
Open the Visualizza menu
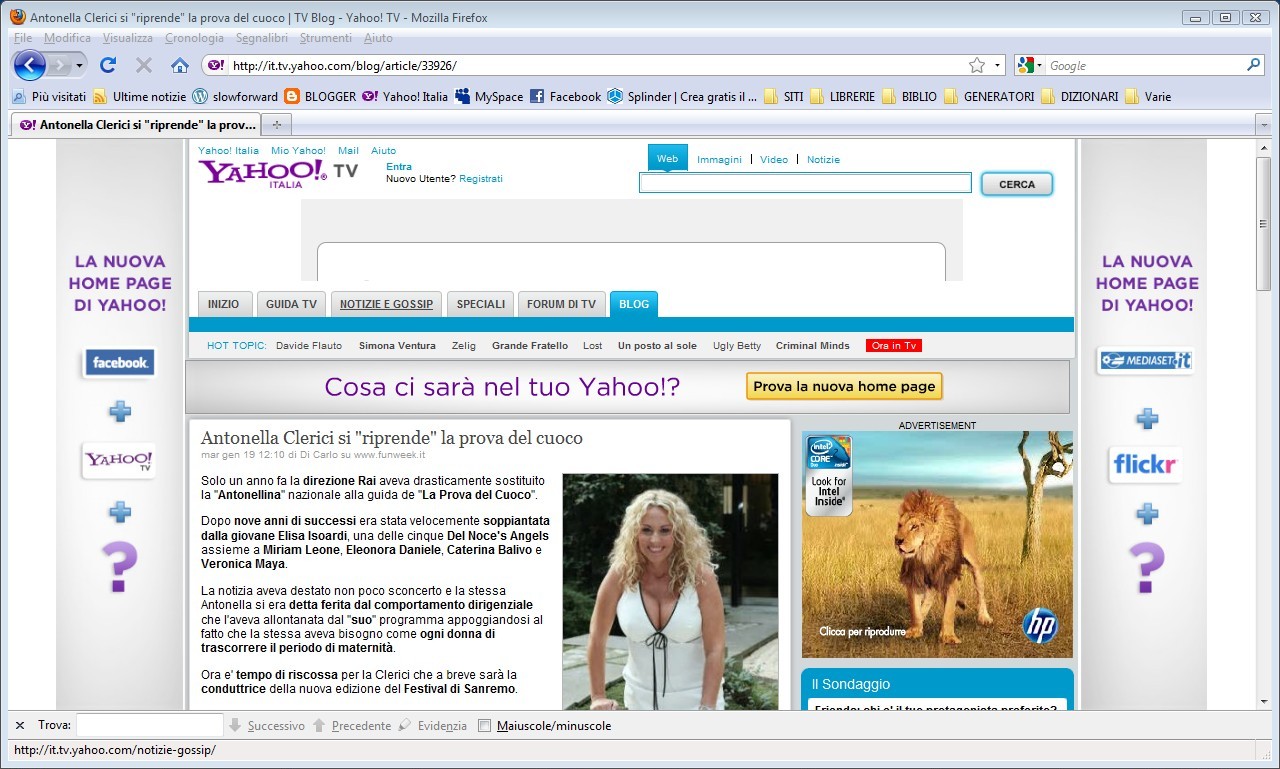pos(128,38)
